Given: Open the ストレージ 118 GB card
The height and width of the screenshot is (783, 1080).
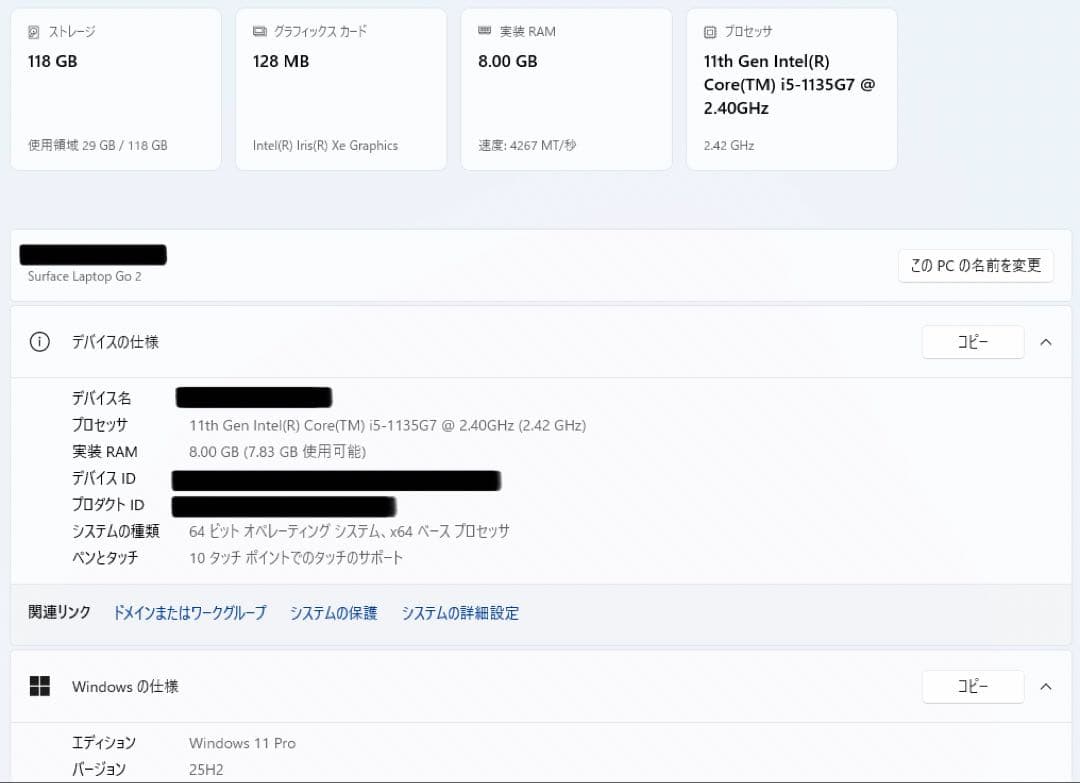Looking at the screenshot, I should tap(116, 90).
